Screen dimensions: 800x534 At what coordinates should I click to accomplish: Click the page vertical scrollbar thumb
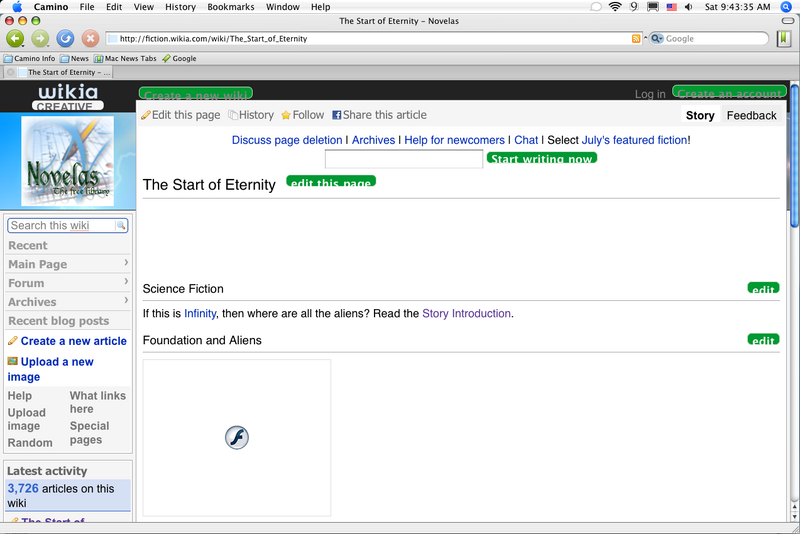coord(795,154)
